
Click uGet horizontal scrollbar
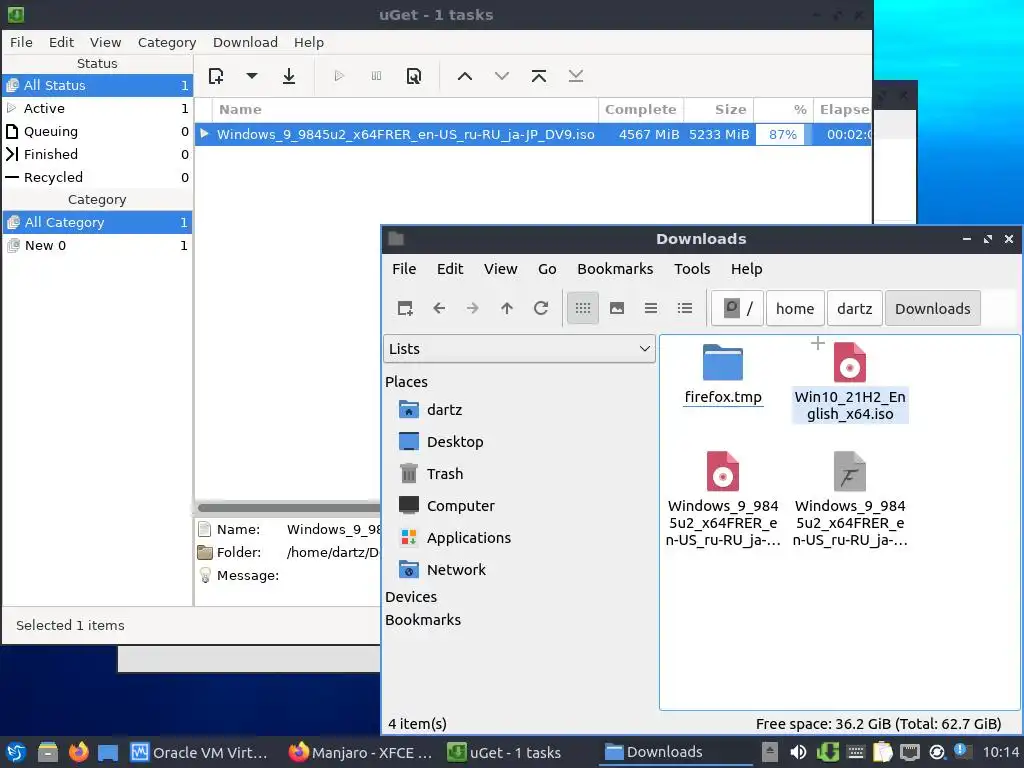[289, 507]
